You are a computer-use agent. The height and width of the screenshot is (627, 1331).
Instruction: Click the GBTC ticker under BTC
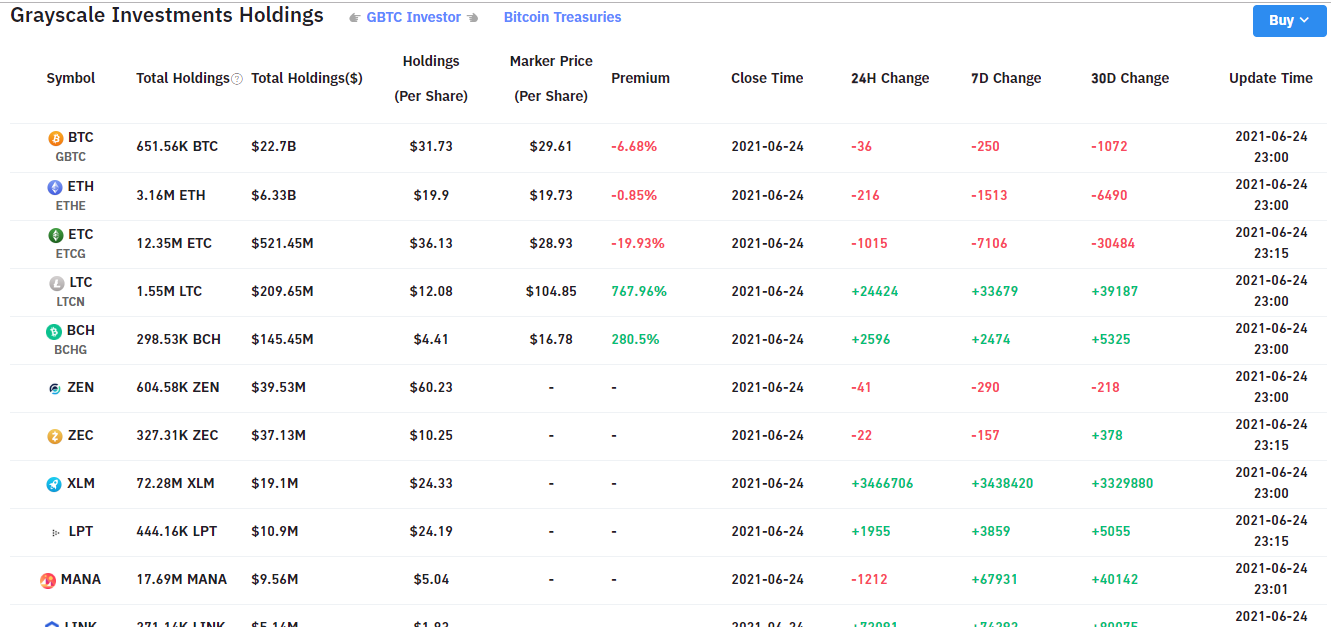click(x=71, y=157)
